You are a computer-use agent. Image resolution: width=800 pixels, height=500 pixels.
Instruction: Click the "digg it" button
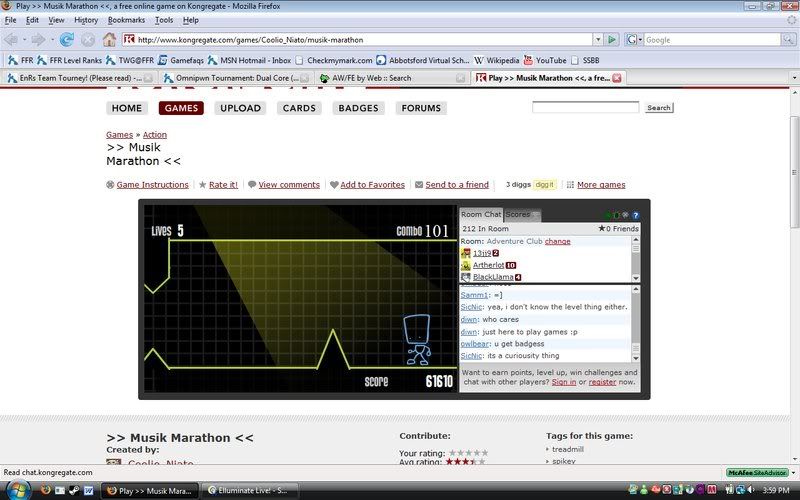pos(544,185)
